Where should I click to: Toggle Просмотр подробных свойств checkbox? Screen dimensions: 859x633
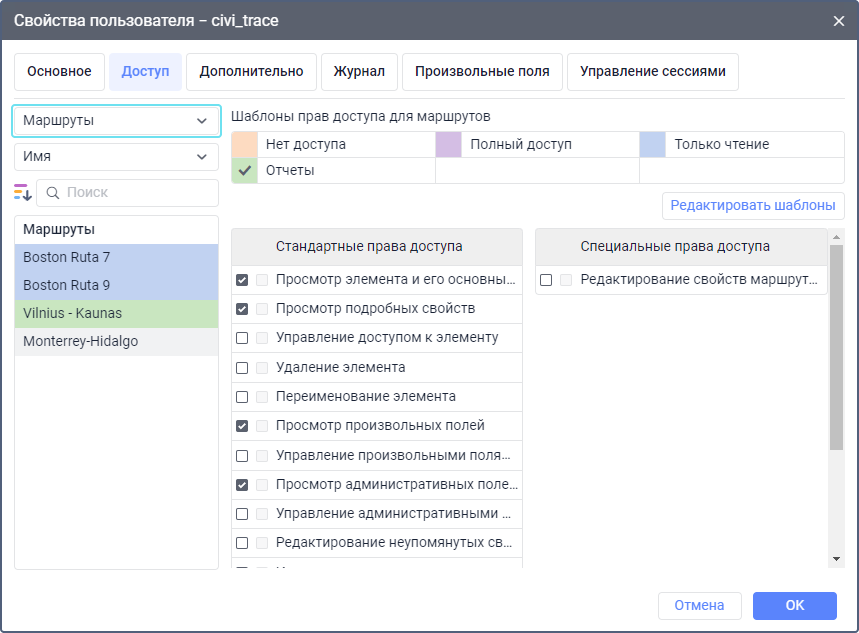242,309
